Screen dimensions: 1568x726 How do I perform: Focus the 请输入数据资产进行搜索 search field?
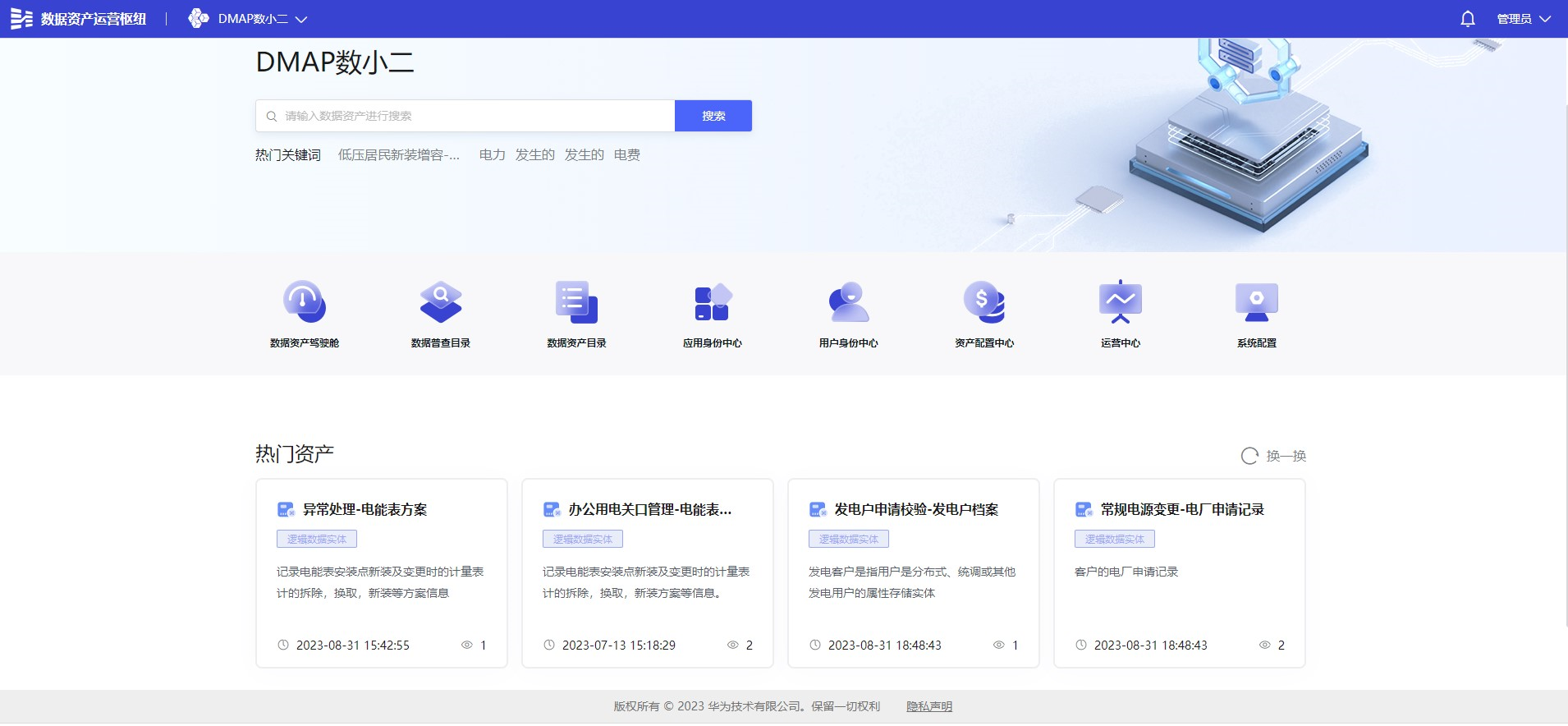click(x=465, y=116)
